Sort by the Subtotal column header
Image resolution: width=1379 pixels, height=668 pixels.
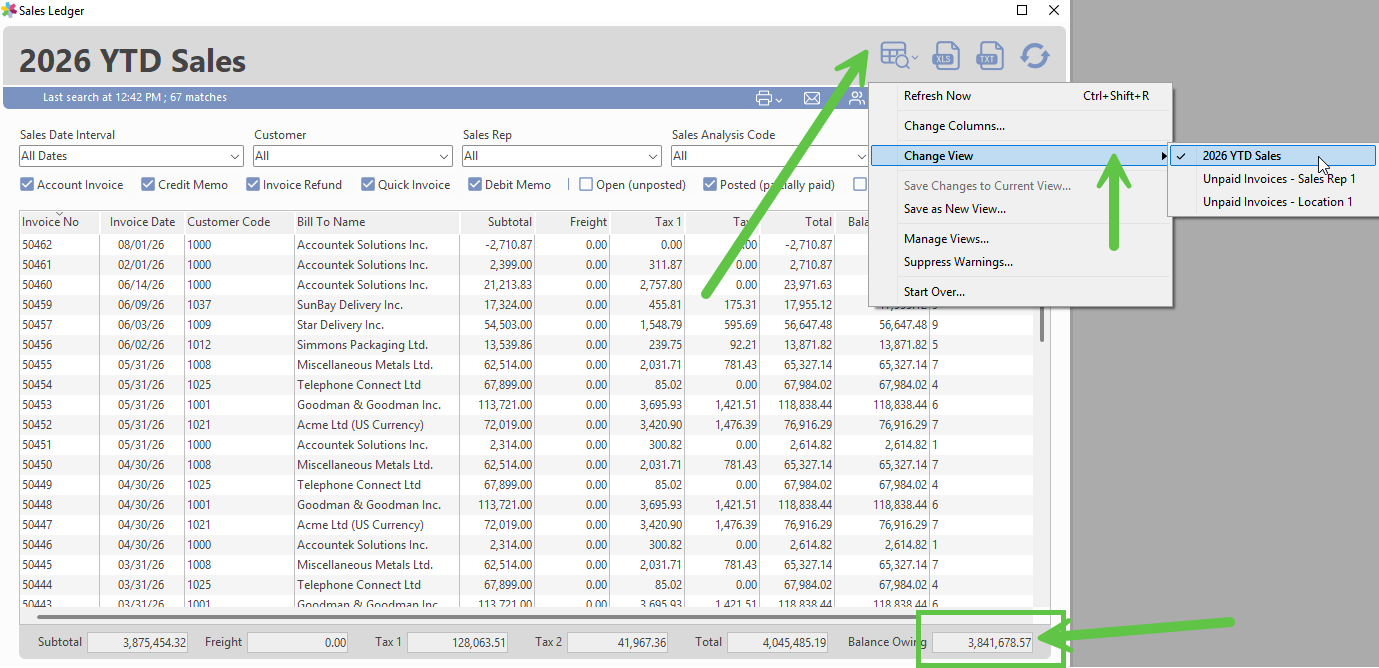[x=498, y=222]
